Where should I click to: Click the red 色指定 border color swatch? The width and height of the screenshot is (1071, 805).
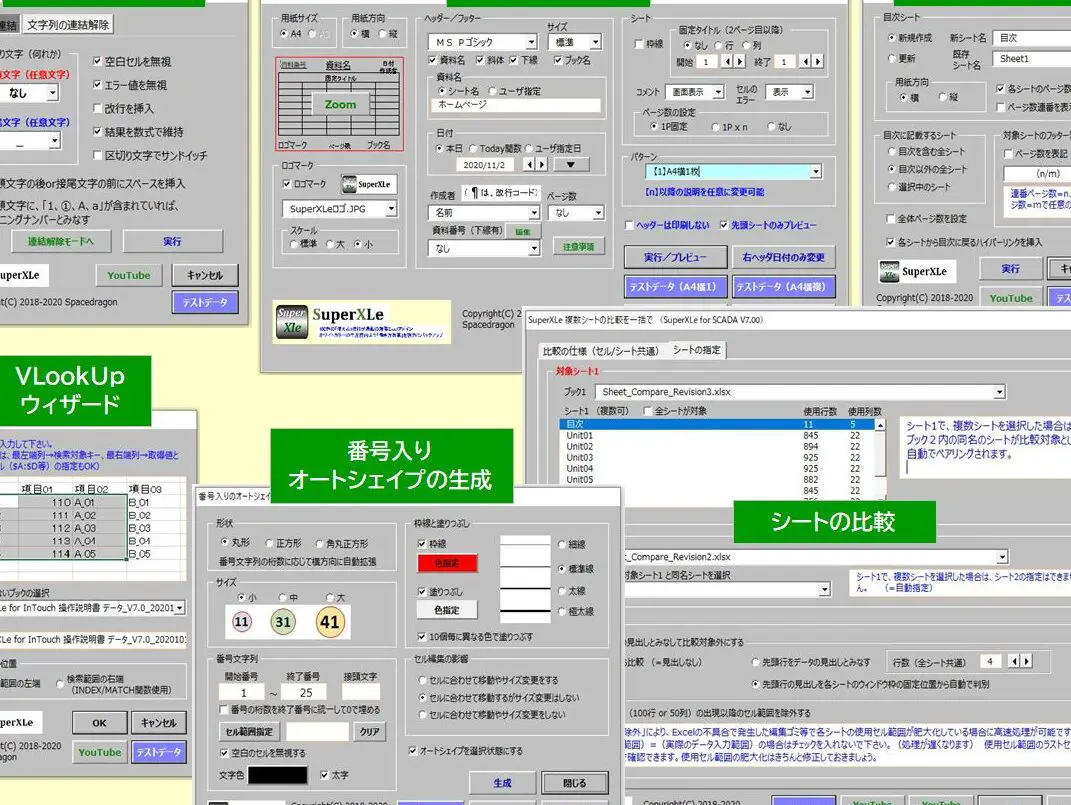point(446,563)
